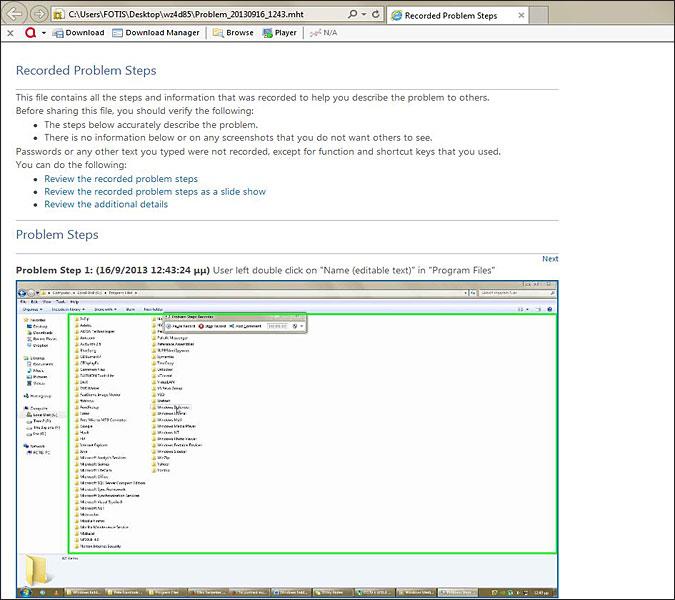Click the address bar URL field
The width and height of the screenshot is (675, 600).
[200, 16]
